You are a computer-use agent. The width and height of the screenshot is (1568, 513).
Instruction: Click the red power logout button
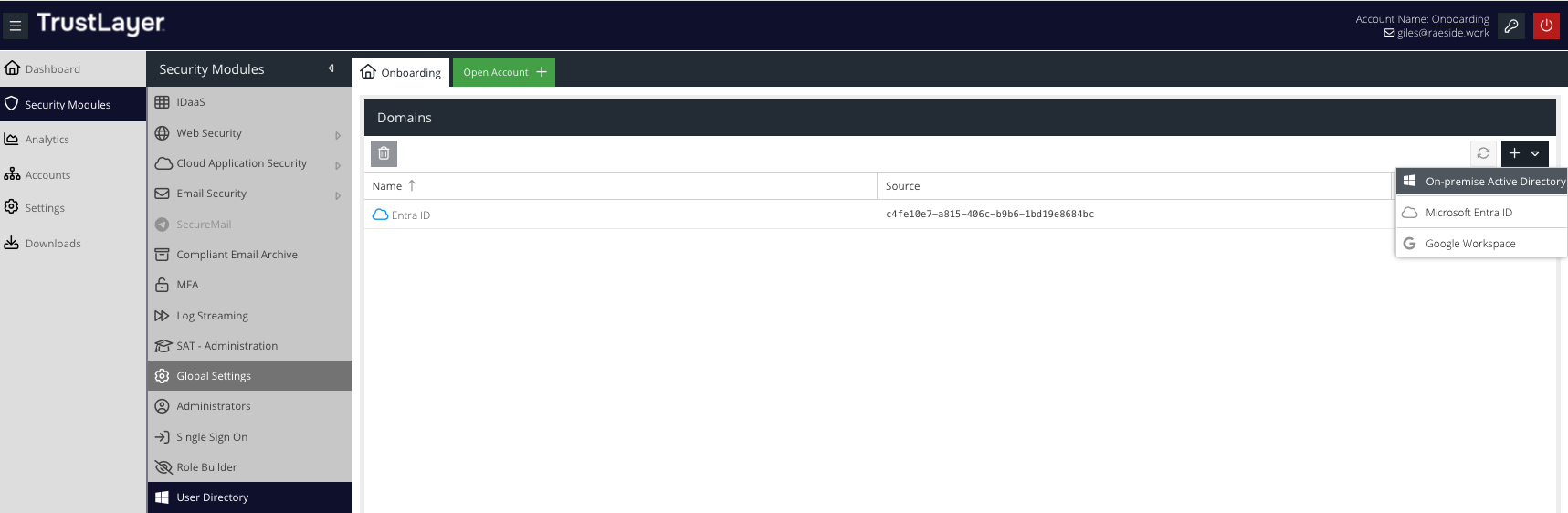tap(1546, 26)
